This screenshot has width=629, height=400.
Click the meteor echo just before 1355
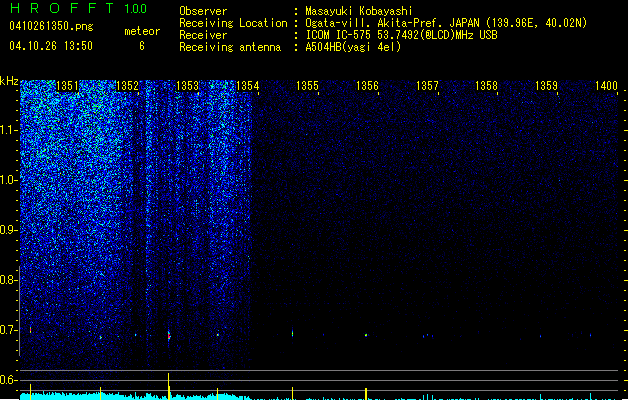coord(292,333)
